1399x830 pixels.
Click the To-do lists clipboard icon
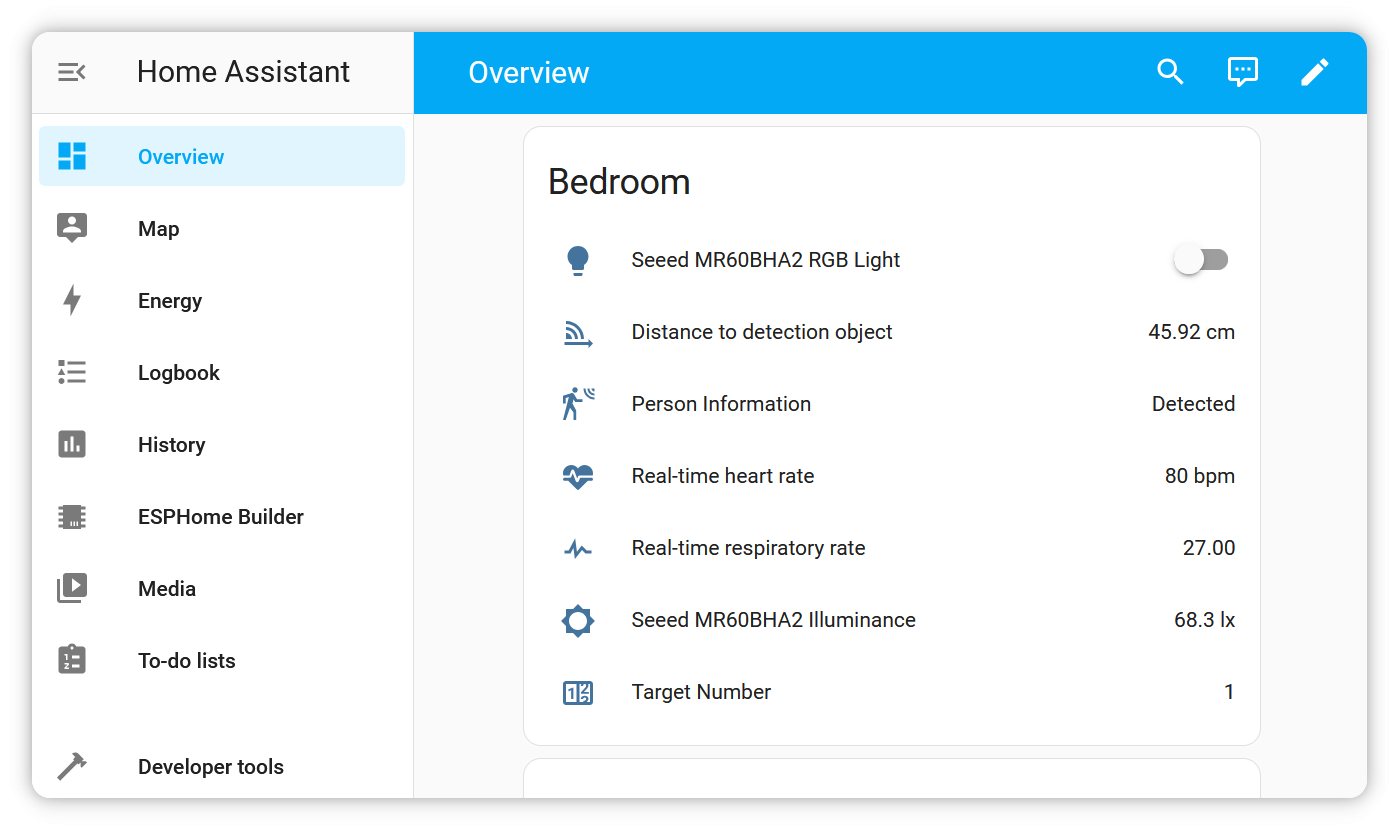pos(72,660)
